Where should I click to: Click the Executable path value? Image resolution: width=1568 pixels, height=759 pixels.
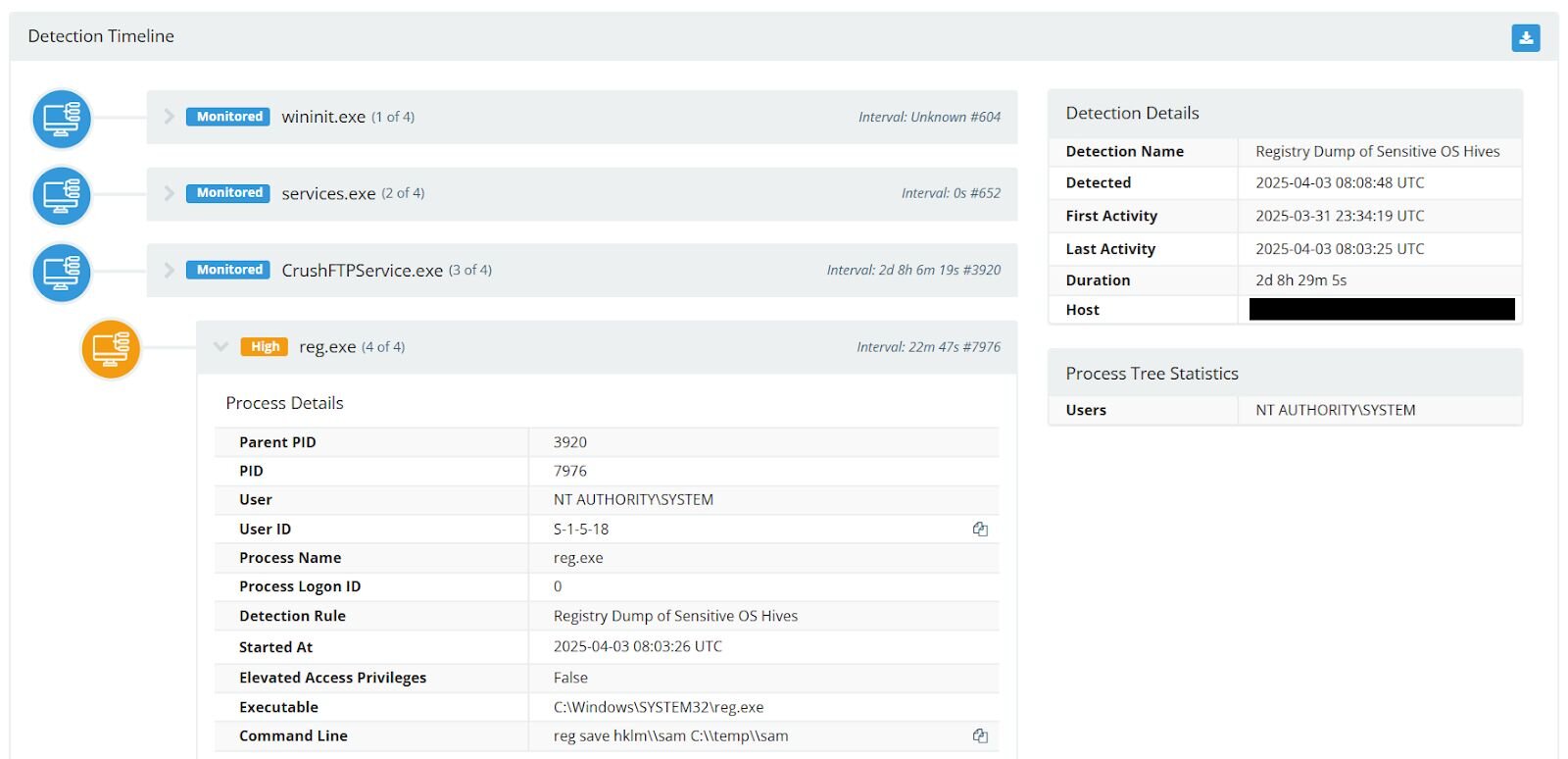[x=658, y=707]
